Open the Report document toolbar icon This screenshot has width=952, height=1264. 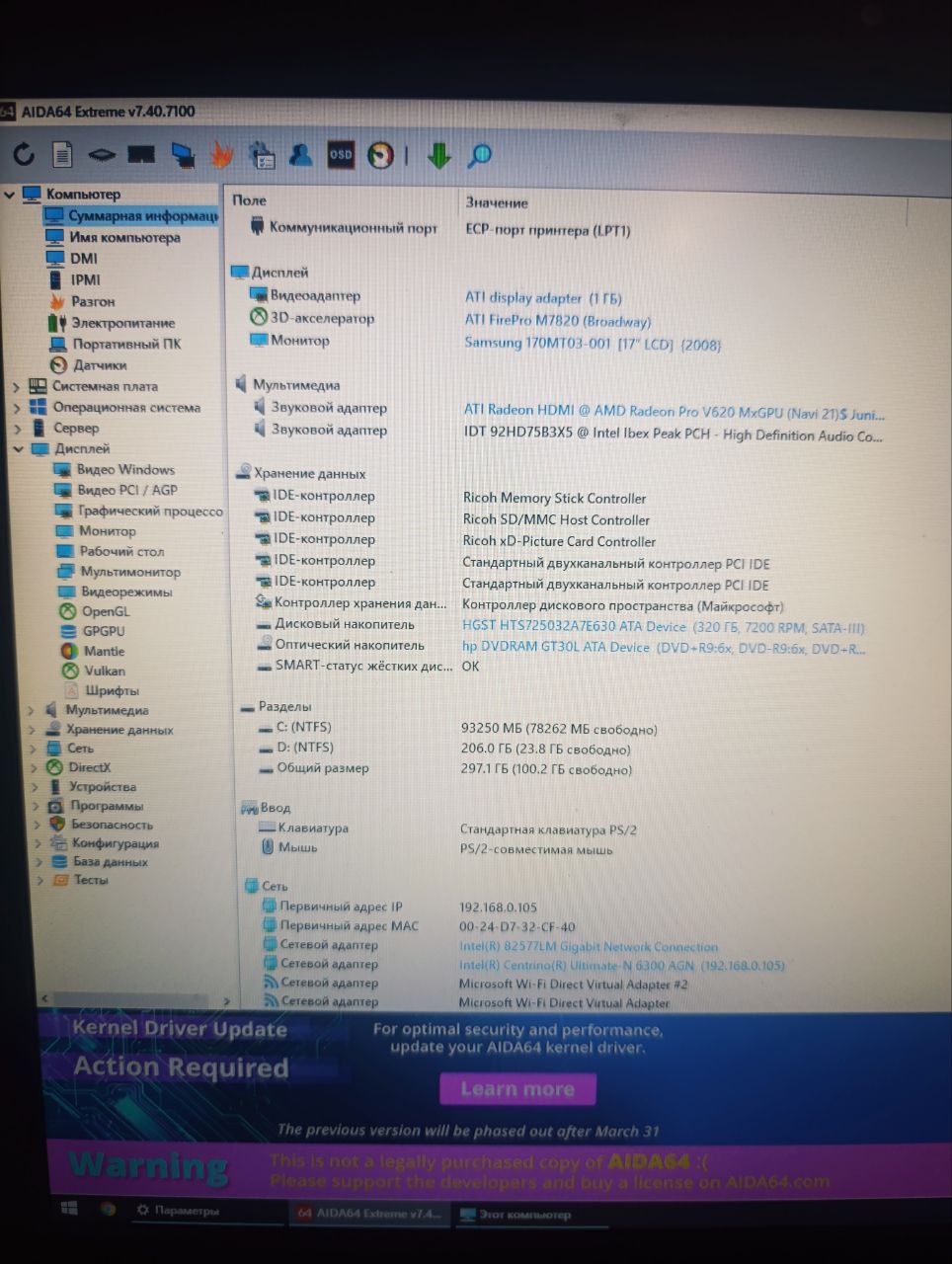coord(62,154)
